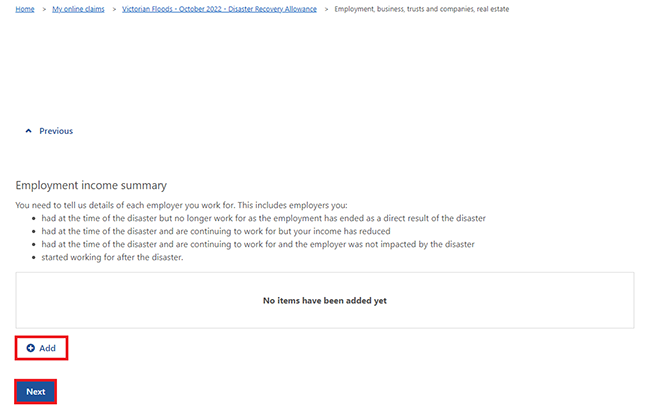Click the 'employer was not impacted' bullet item
Image resolution: width=650 pixels, height=413 pixels.
[x=258, y=244]
